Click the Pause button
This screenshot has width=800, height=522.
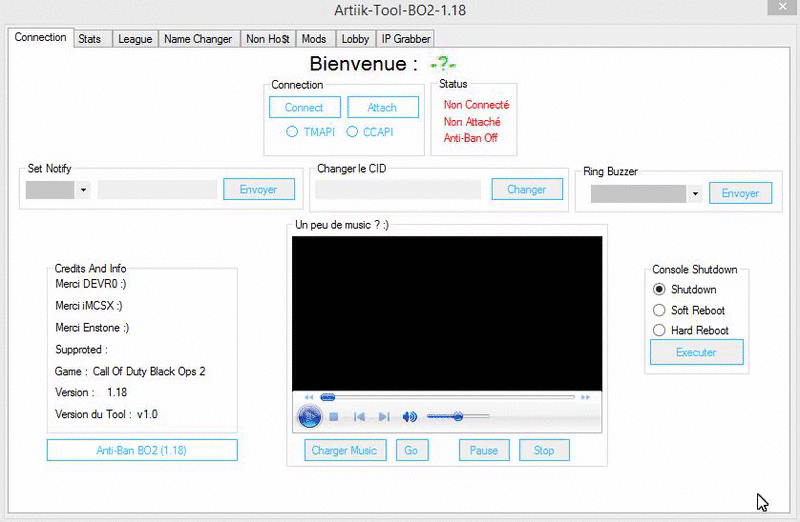coord(484,450)
